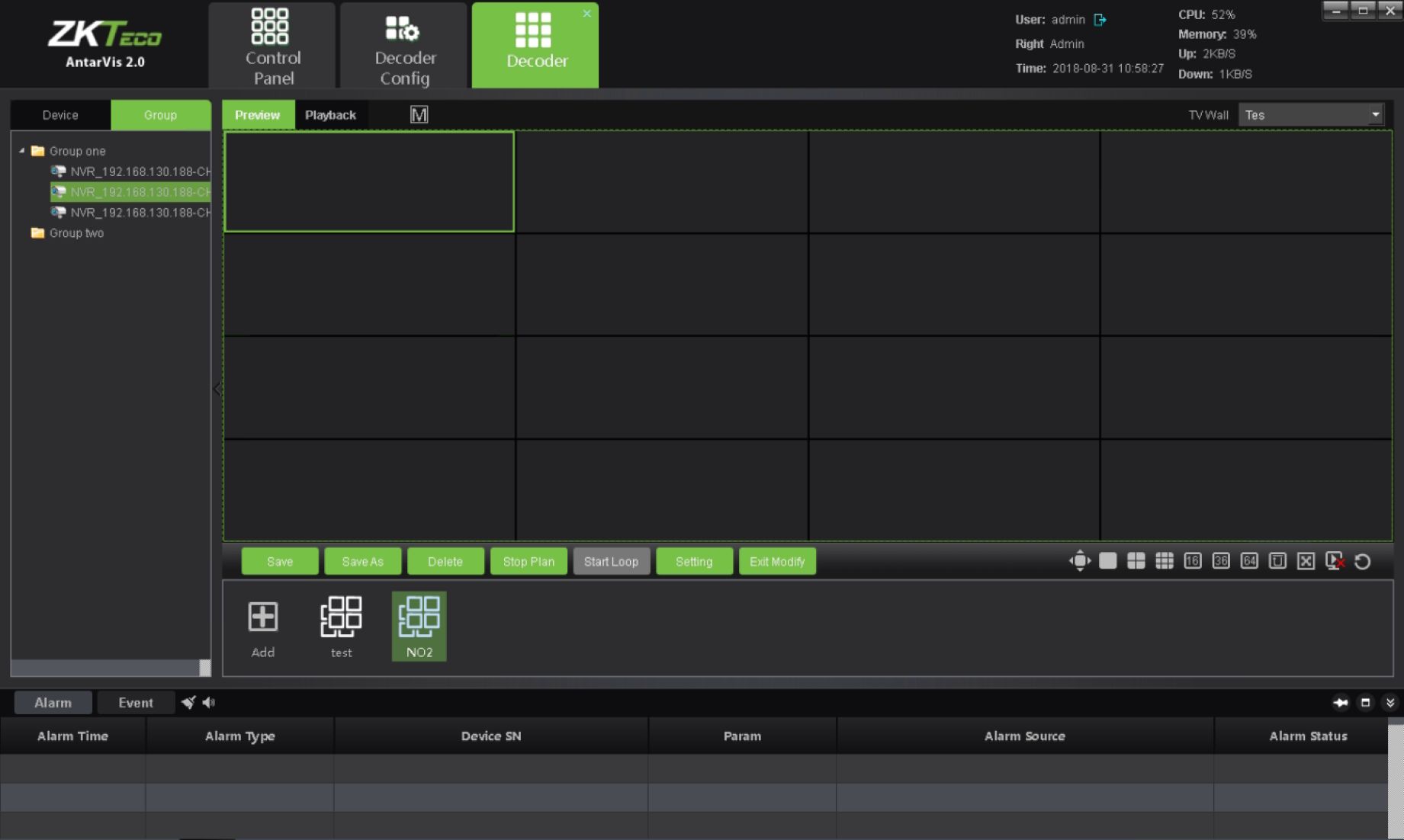This screenshot has width=1404, height=840.
Task: Collapse the alarm panel with double chevron
Action: (1390, 703)
